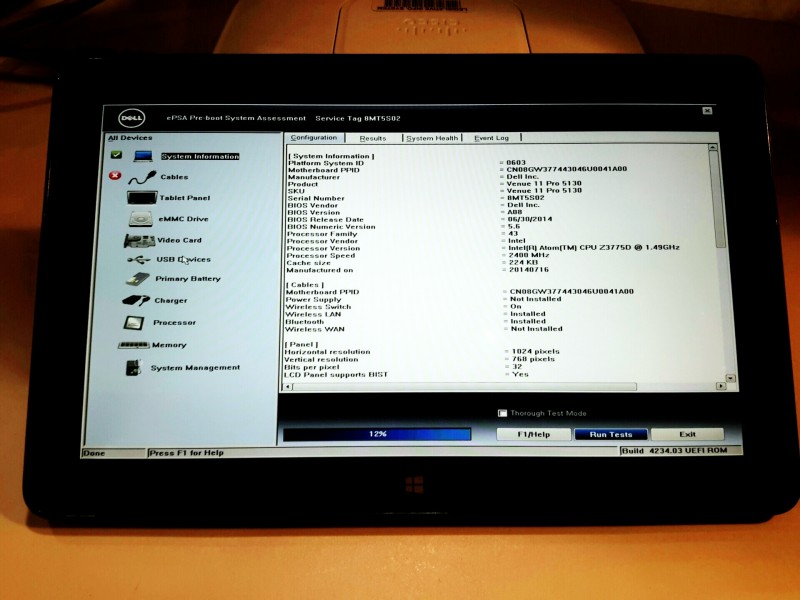The height and width of the screenshot is (600, 800).
Task: Click the Dell logo in header
Action: 132,118
